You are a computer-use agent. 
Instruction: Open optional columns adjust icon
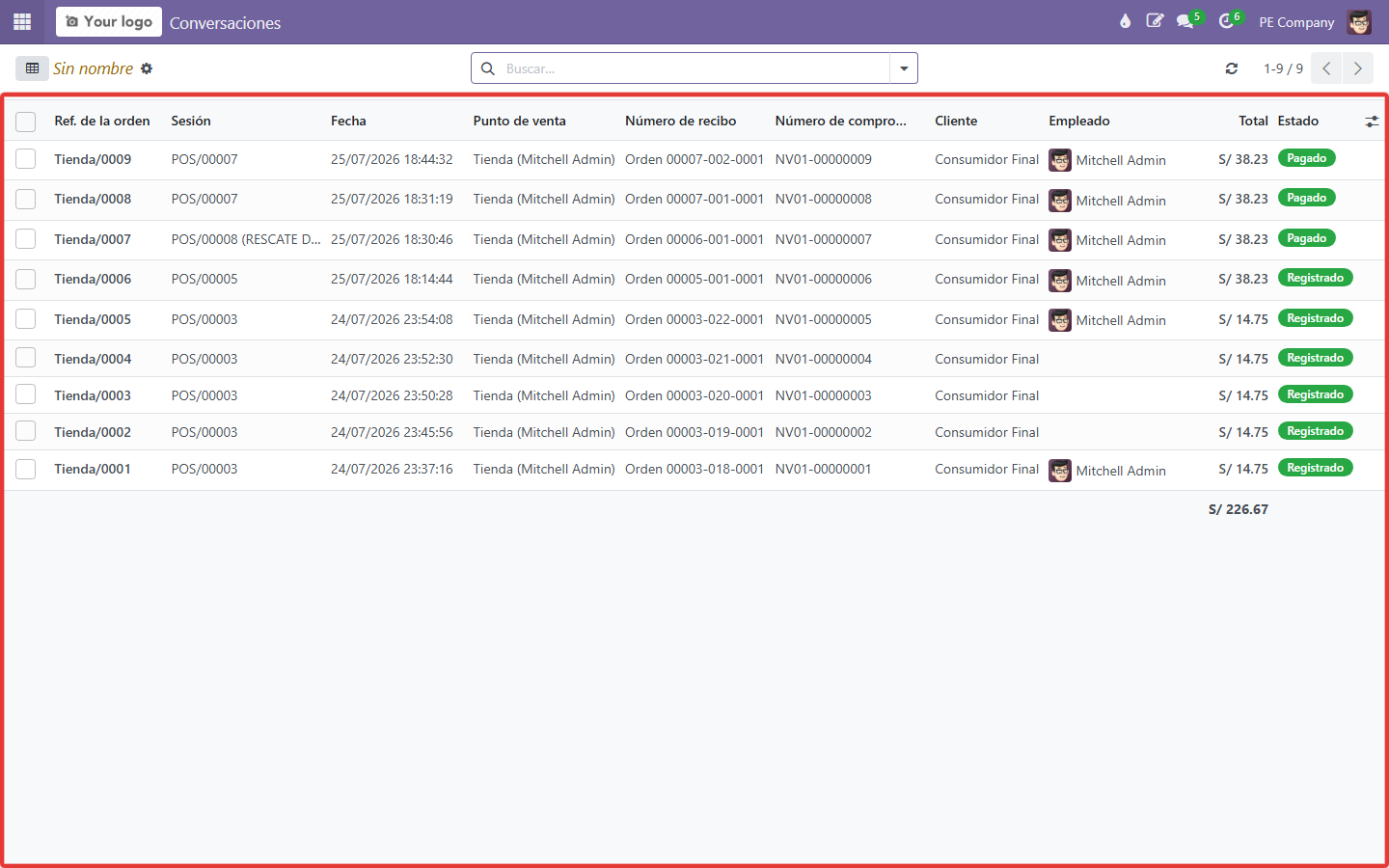1372,122
